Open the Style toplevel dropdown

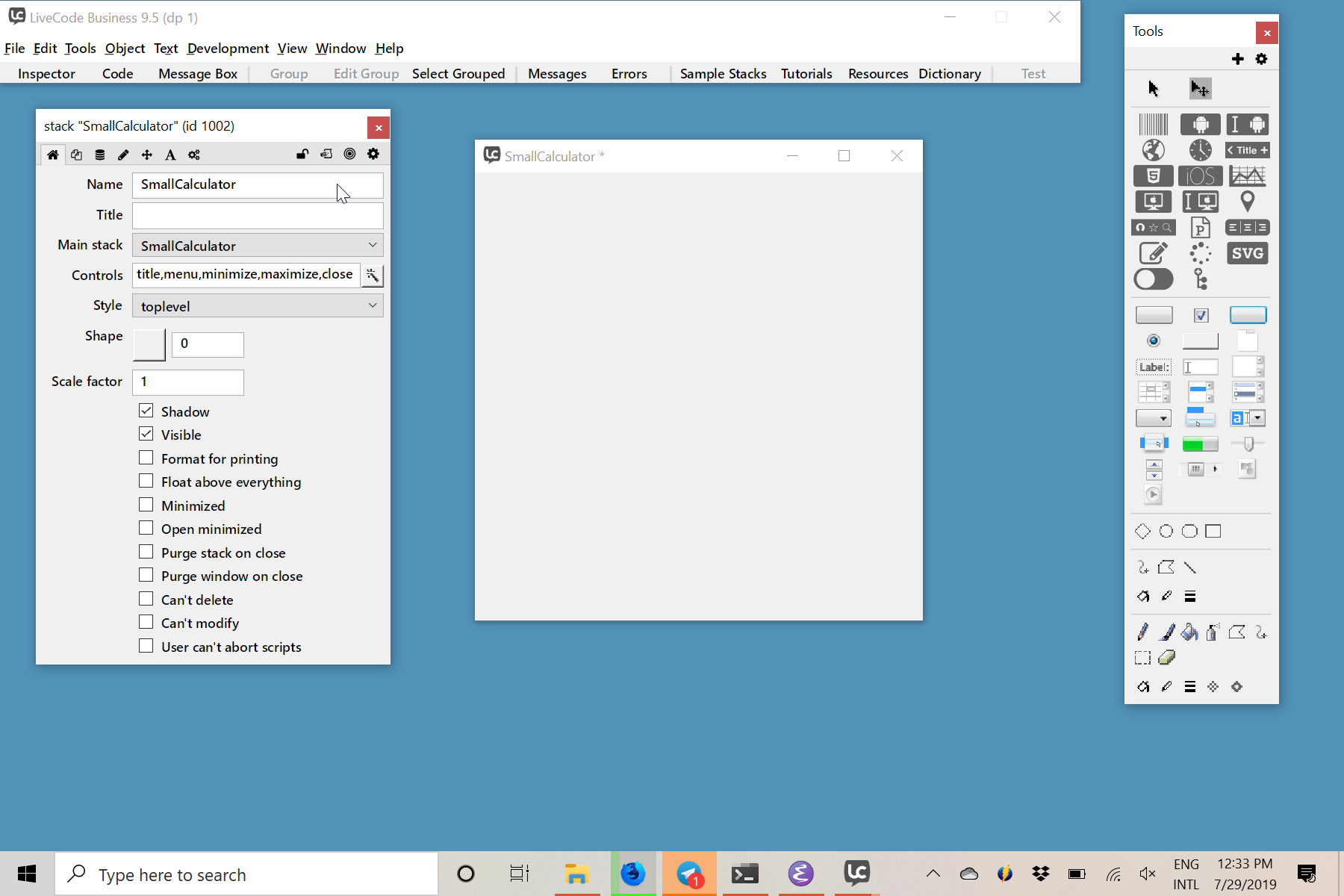pos(258,306)
